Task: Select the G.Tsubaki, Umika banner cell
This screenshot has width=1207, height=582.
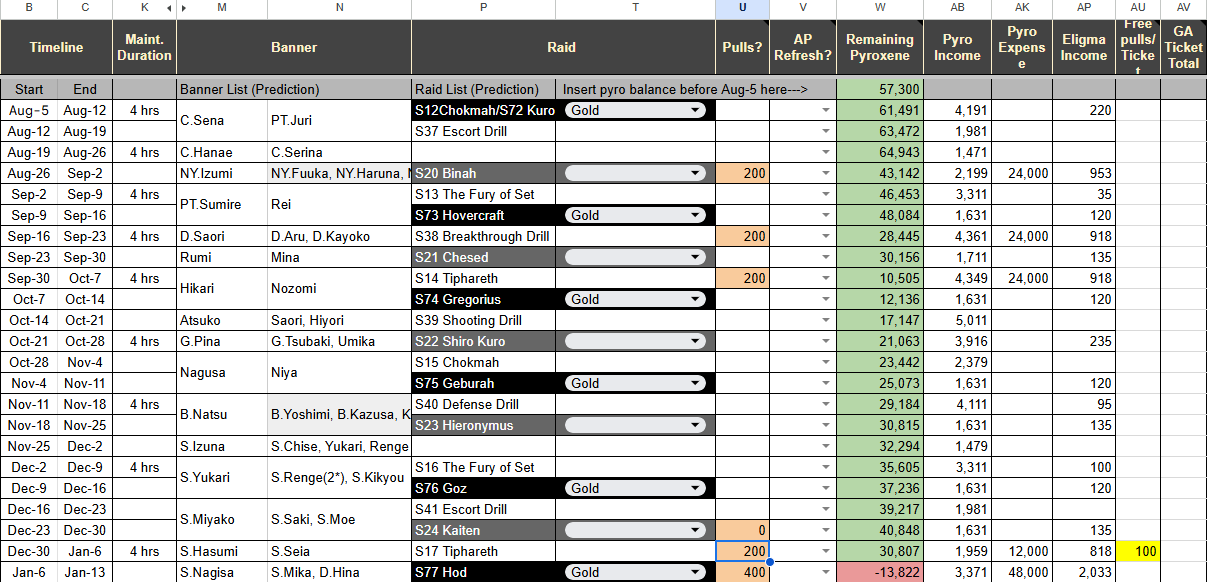Action: [339, 341]
